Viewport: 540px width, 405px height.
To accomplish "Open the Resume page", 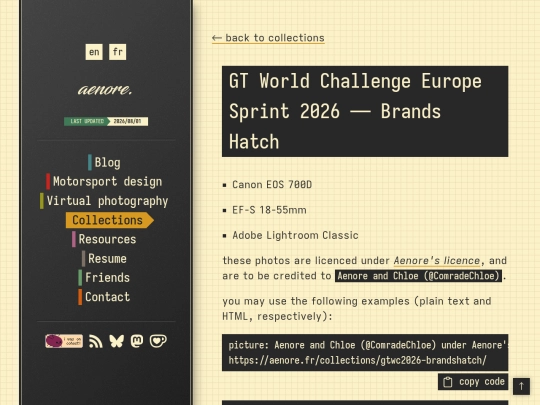I will coord(104,258).
